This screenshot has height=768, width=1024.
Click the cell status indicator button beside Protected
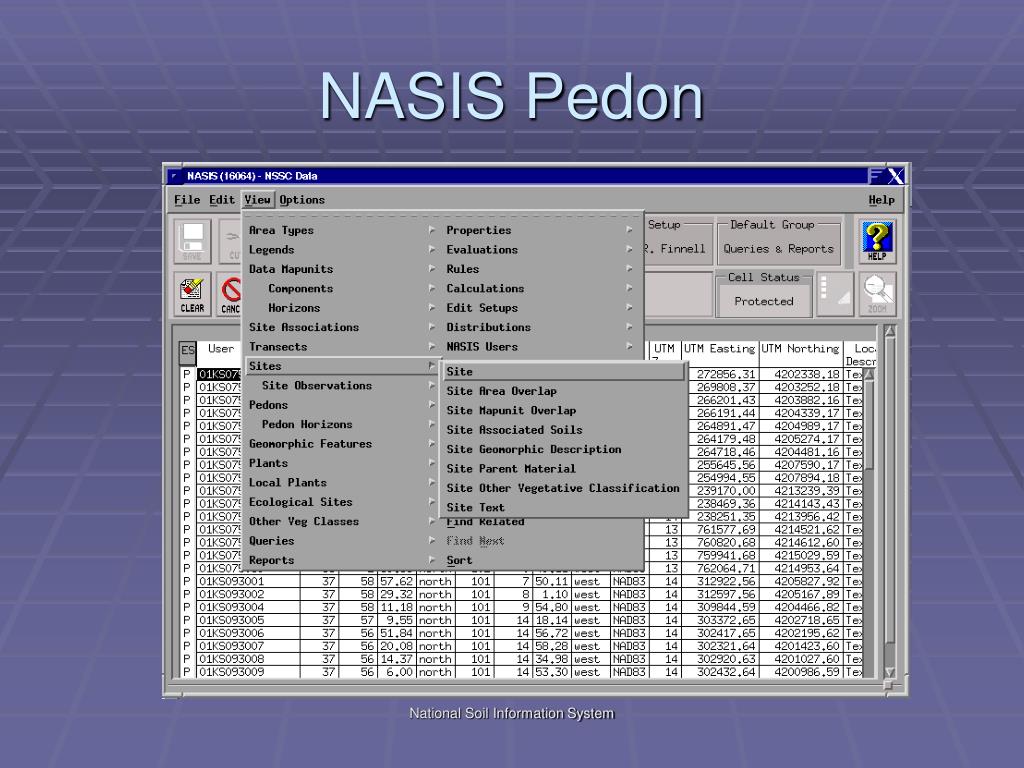(835, 295)
